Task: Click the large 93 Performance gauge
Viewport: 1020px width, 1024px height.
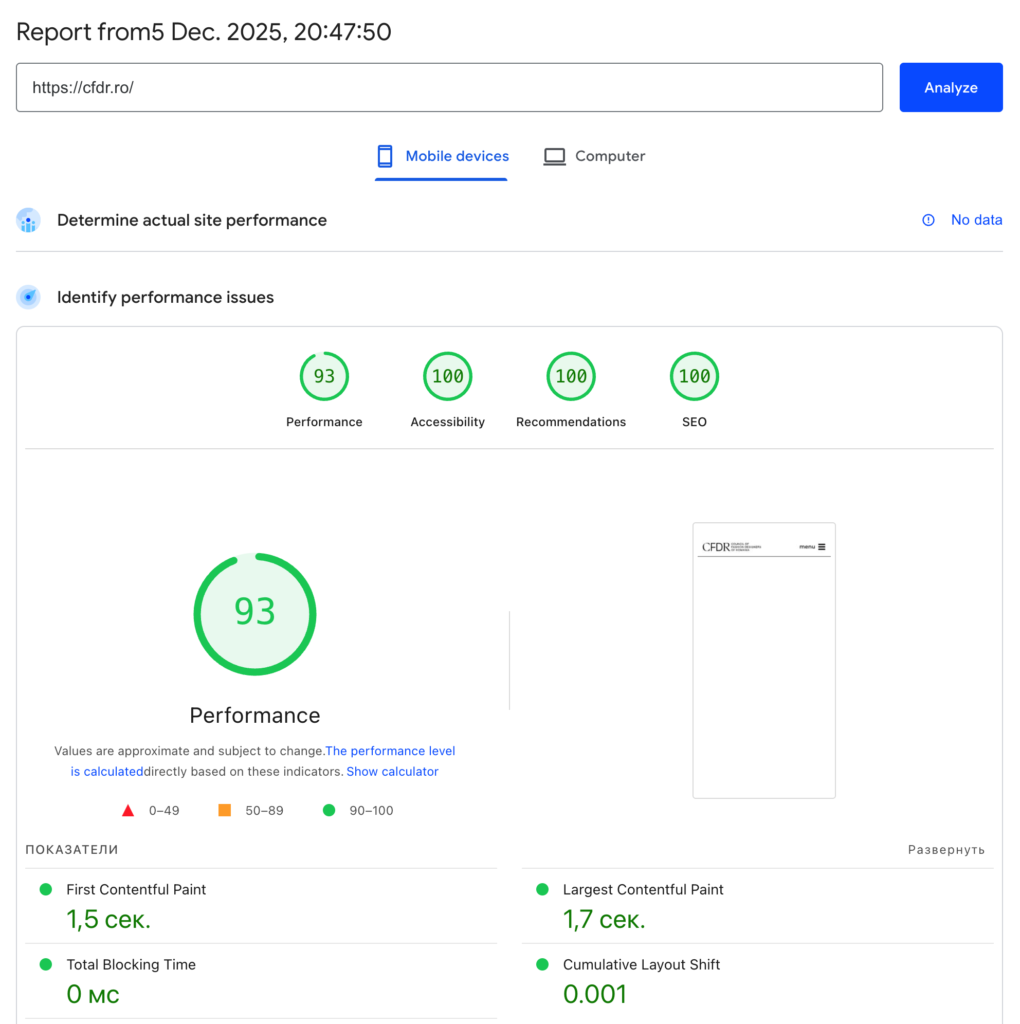Action: [x=255, y=613]
